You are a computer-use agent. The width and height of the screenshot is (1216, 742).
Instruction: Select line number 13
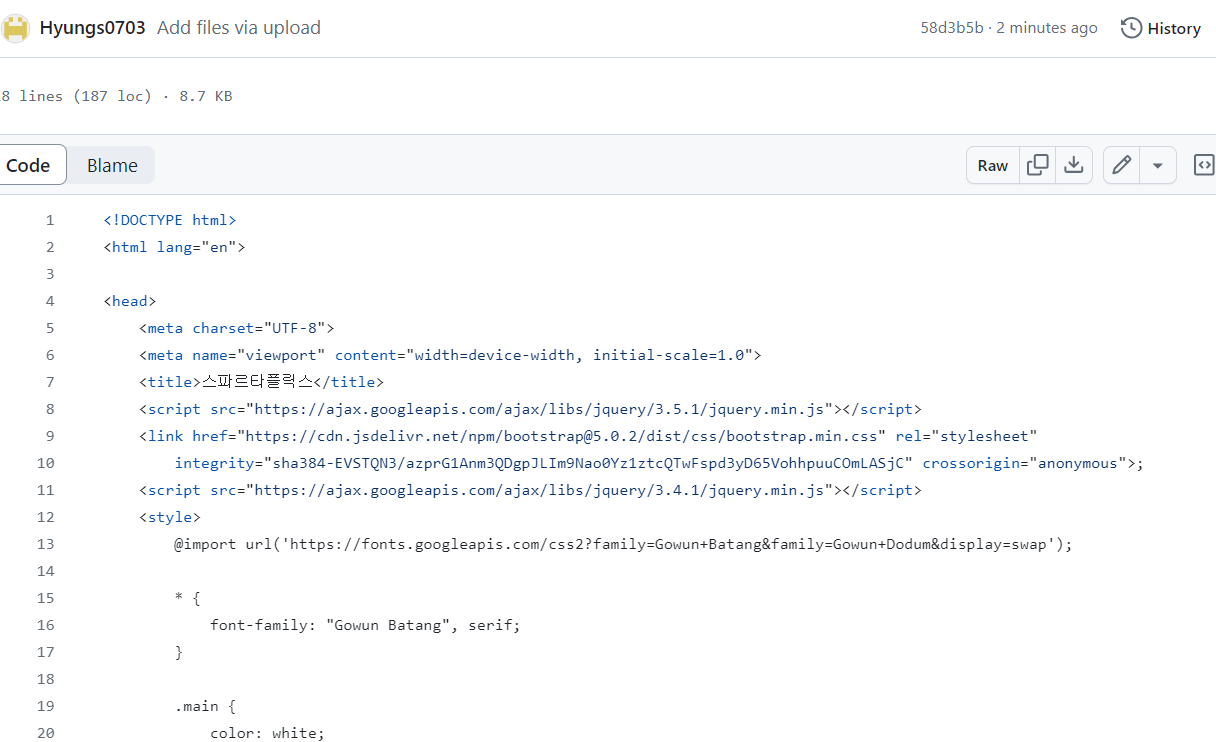(45, 544)
